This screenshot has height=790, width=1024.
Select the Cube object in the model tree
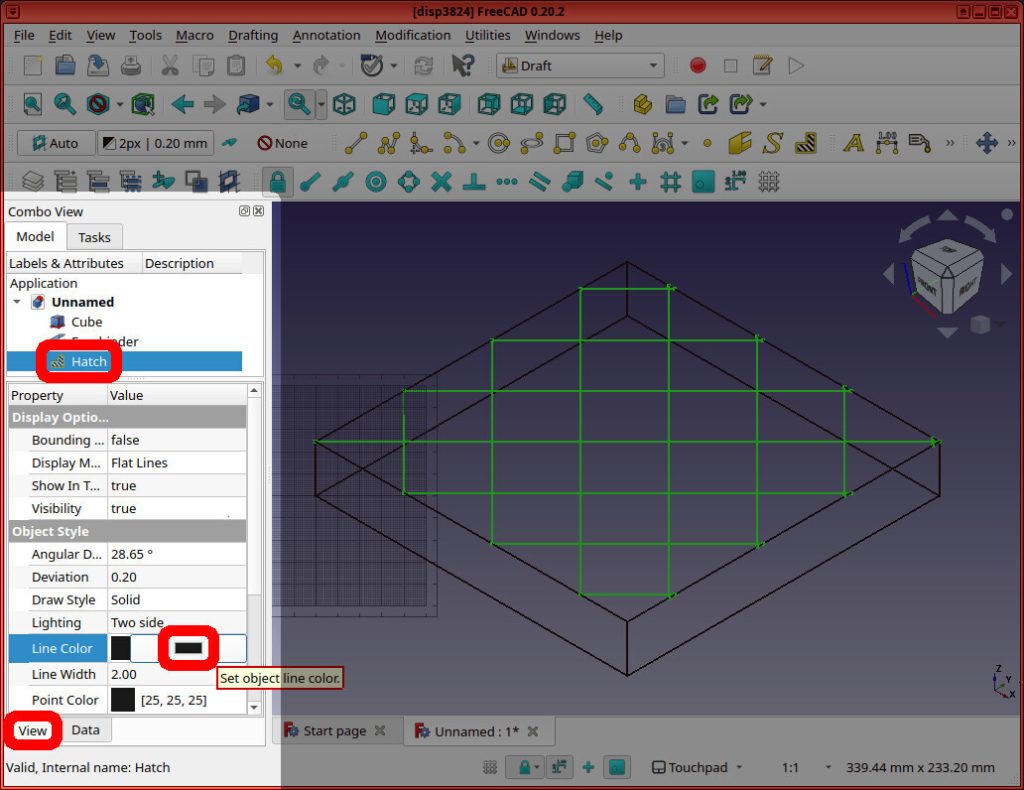tap(87, 322)
